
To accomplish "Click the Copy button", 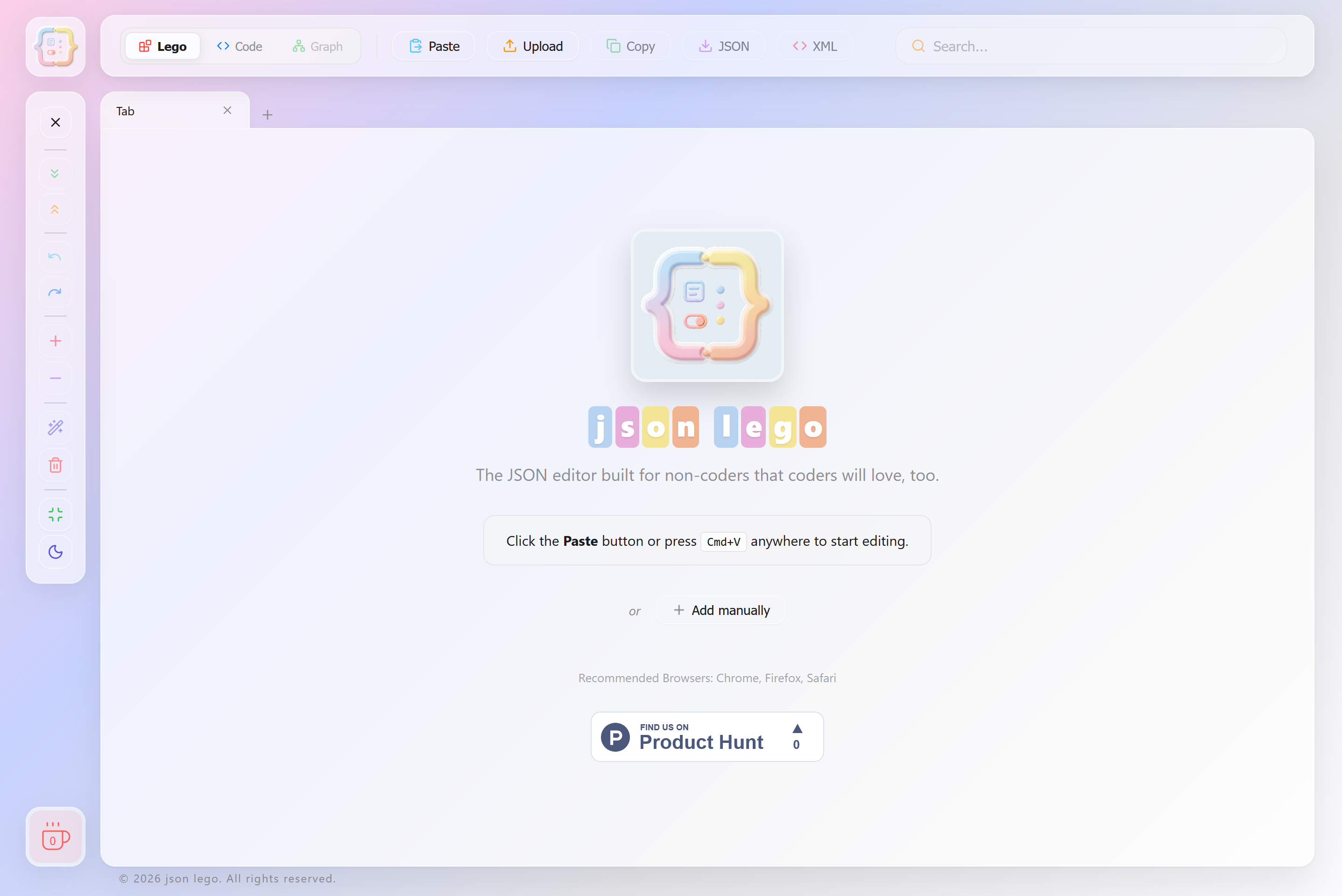I will (x=631, y=46).
